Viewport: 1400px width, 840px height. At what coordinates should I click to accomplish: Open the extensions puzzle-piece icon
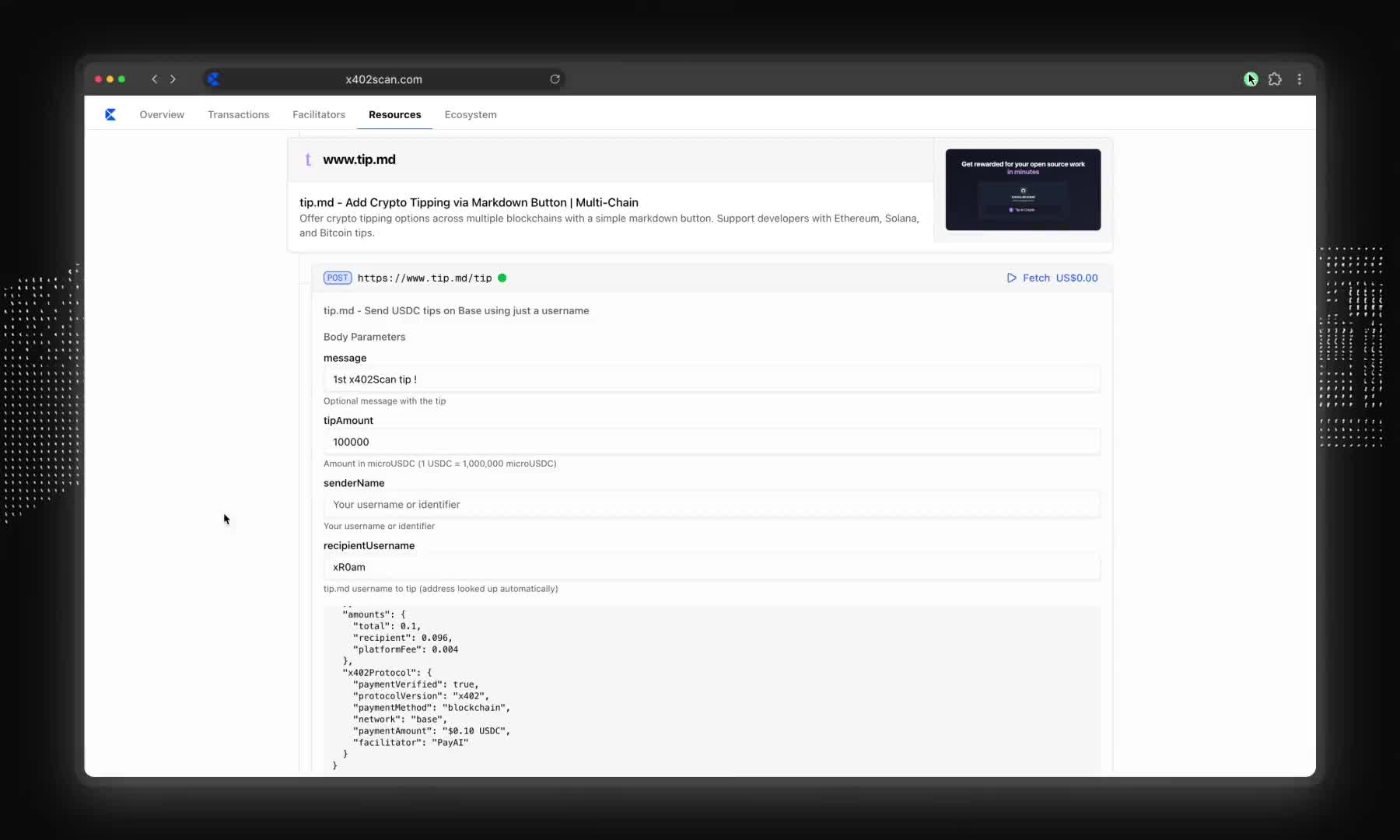1275,79
